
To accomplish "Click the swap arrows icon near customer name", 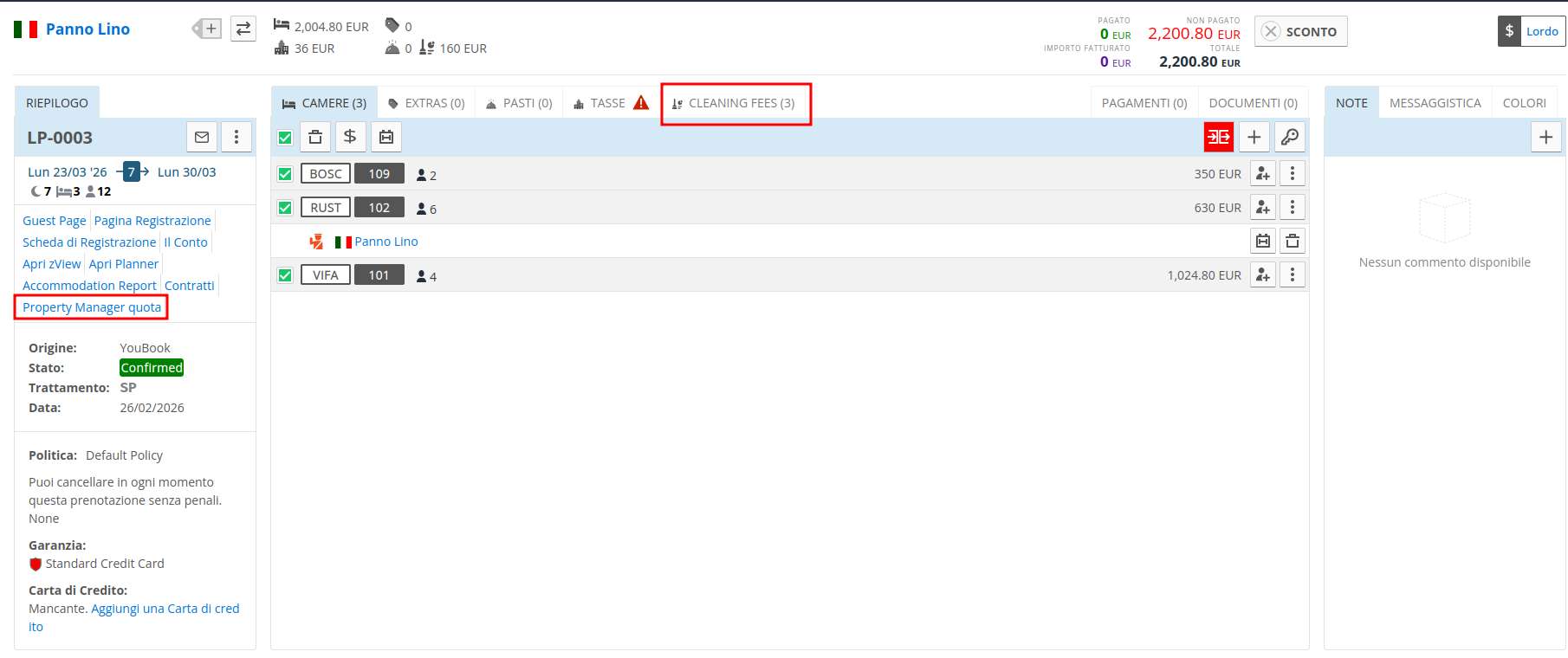I will (243, 29).
